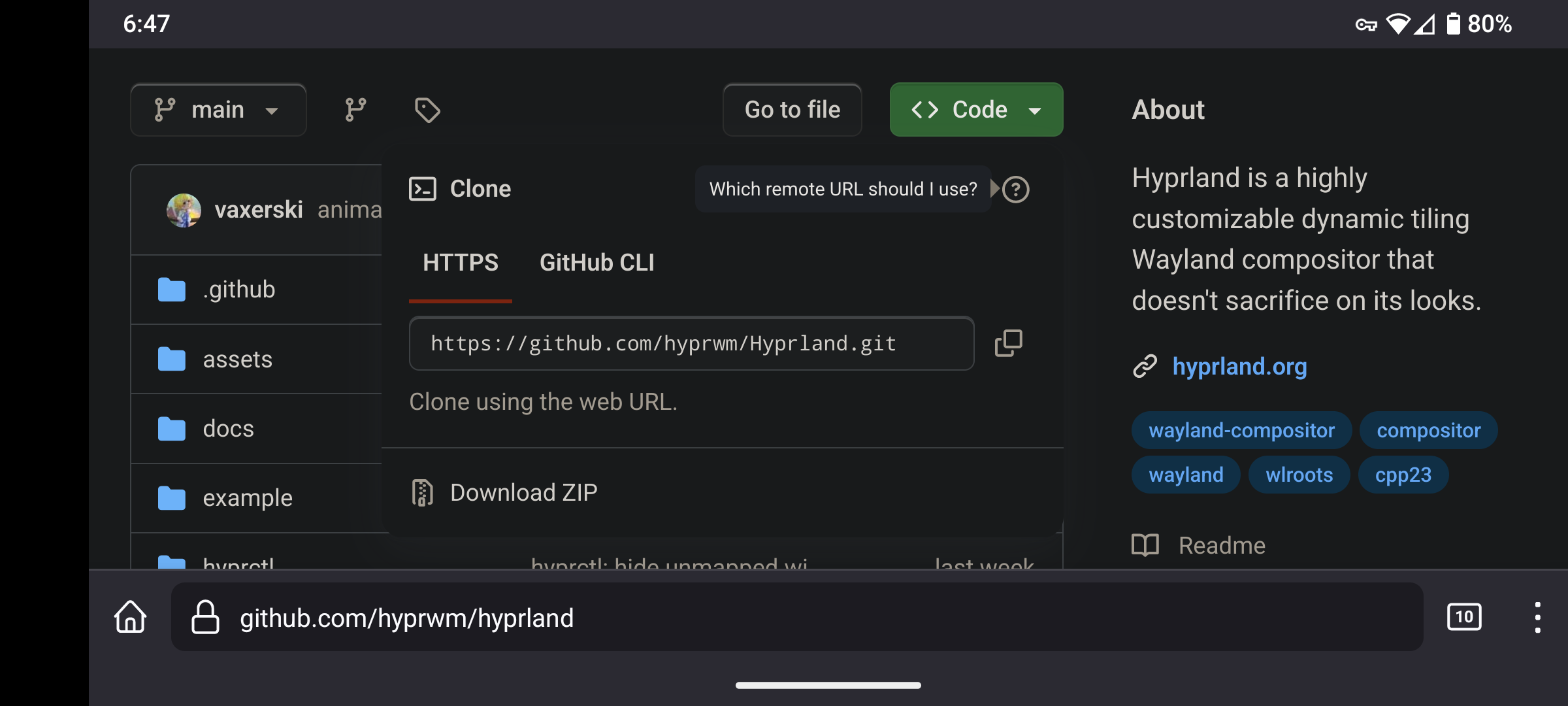
Task: Click 'Which remote URL should I use?' tooltip
Action: 843,190
